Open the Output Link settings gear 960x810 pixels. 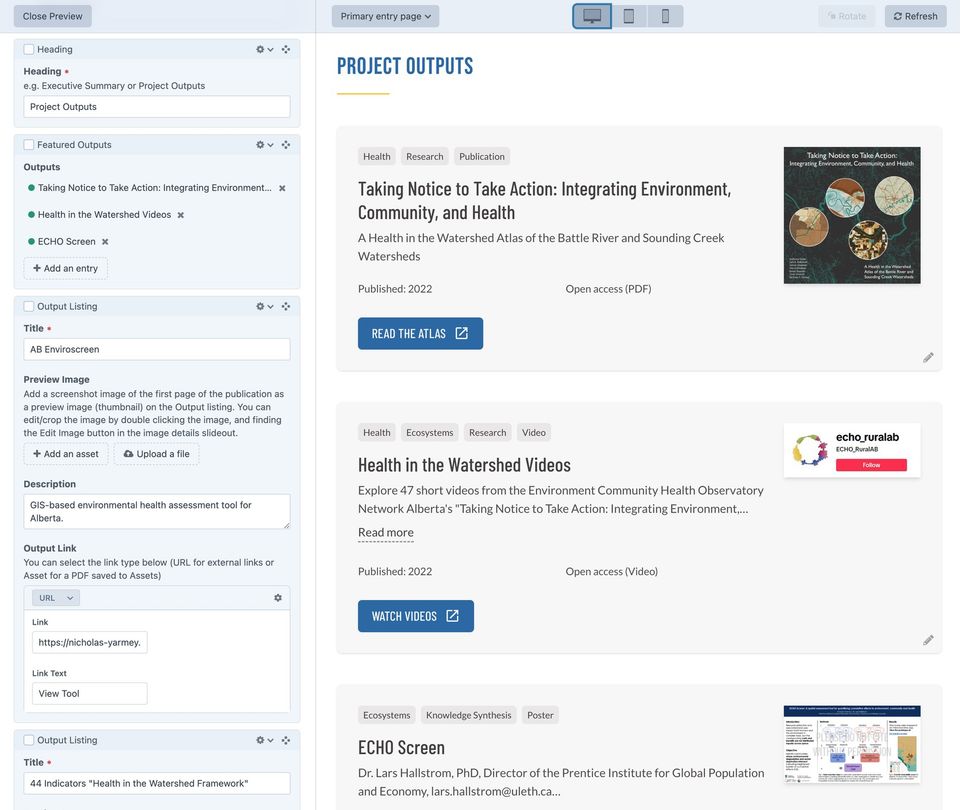[x=278, y=598]
